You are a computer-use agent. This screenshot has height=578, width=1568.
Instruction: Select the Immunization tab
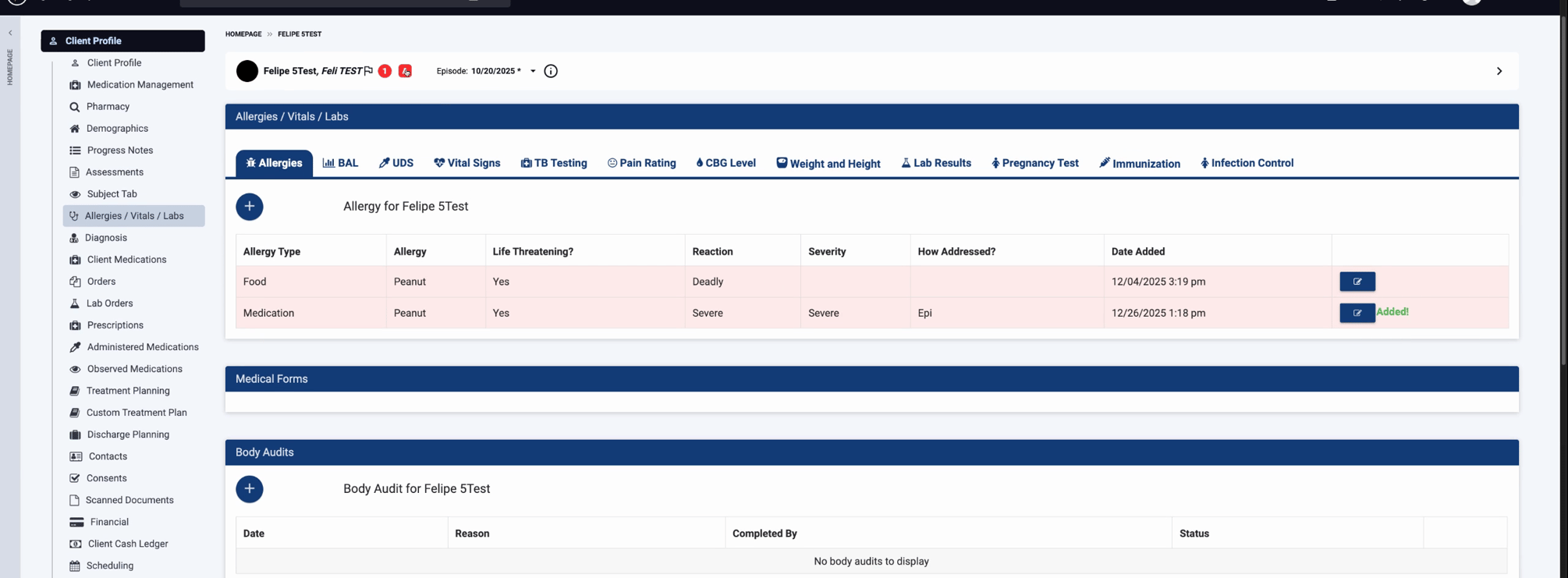pos(1139,163)
